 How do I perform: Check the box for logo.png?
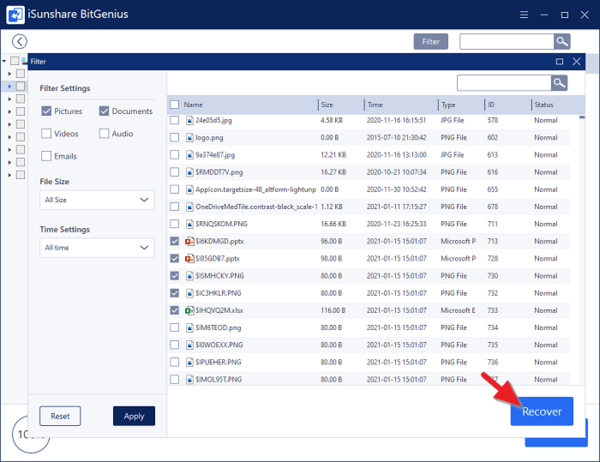(174, 137)
